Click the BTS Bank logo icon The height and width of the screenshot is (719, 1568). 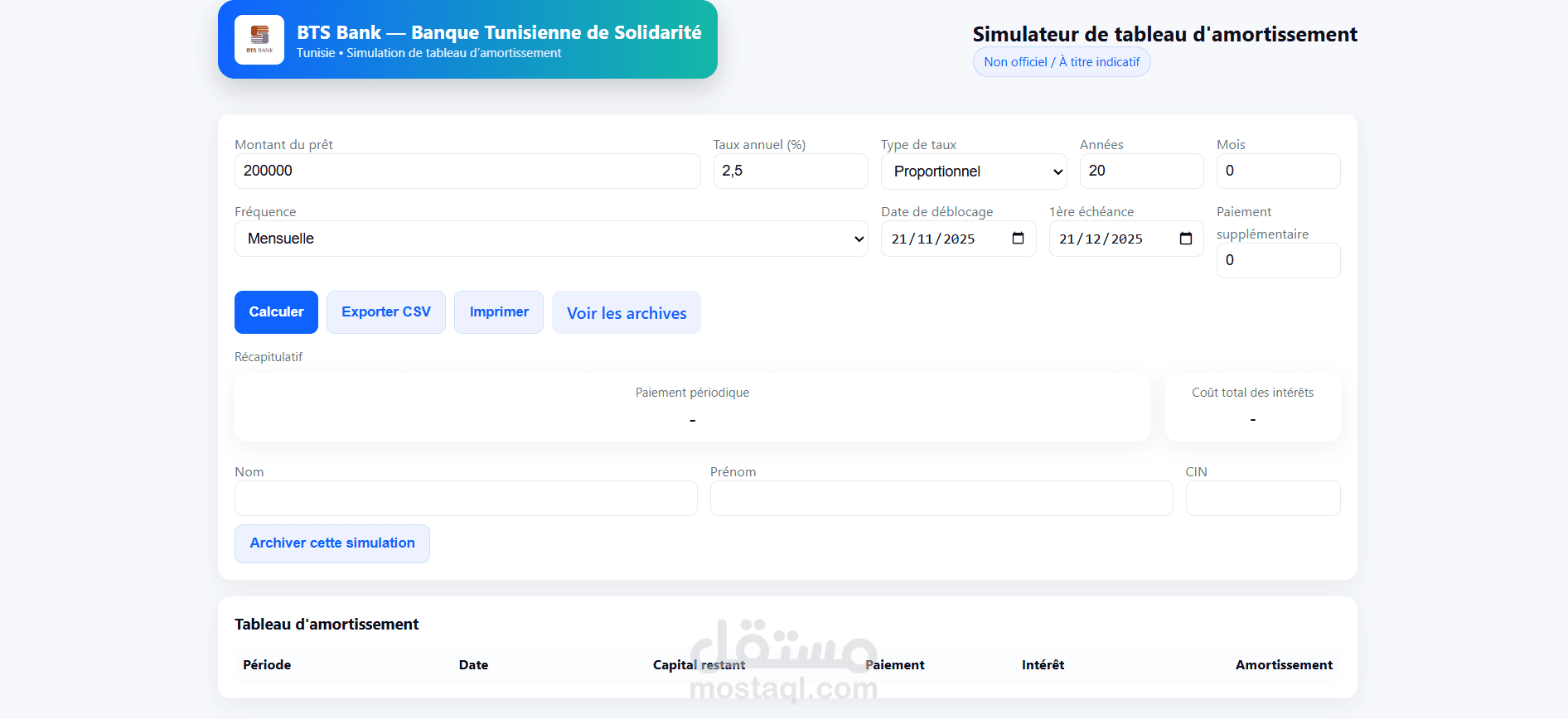pyautogui.click(x=259, y=39)
